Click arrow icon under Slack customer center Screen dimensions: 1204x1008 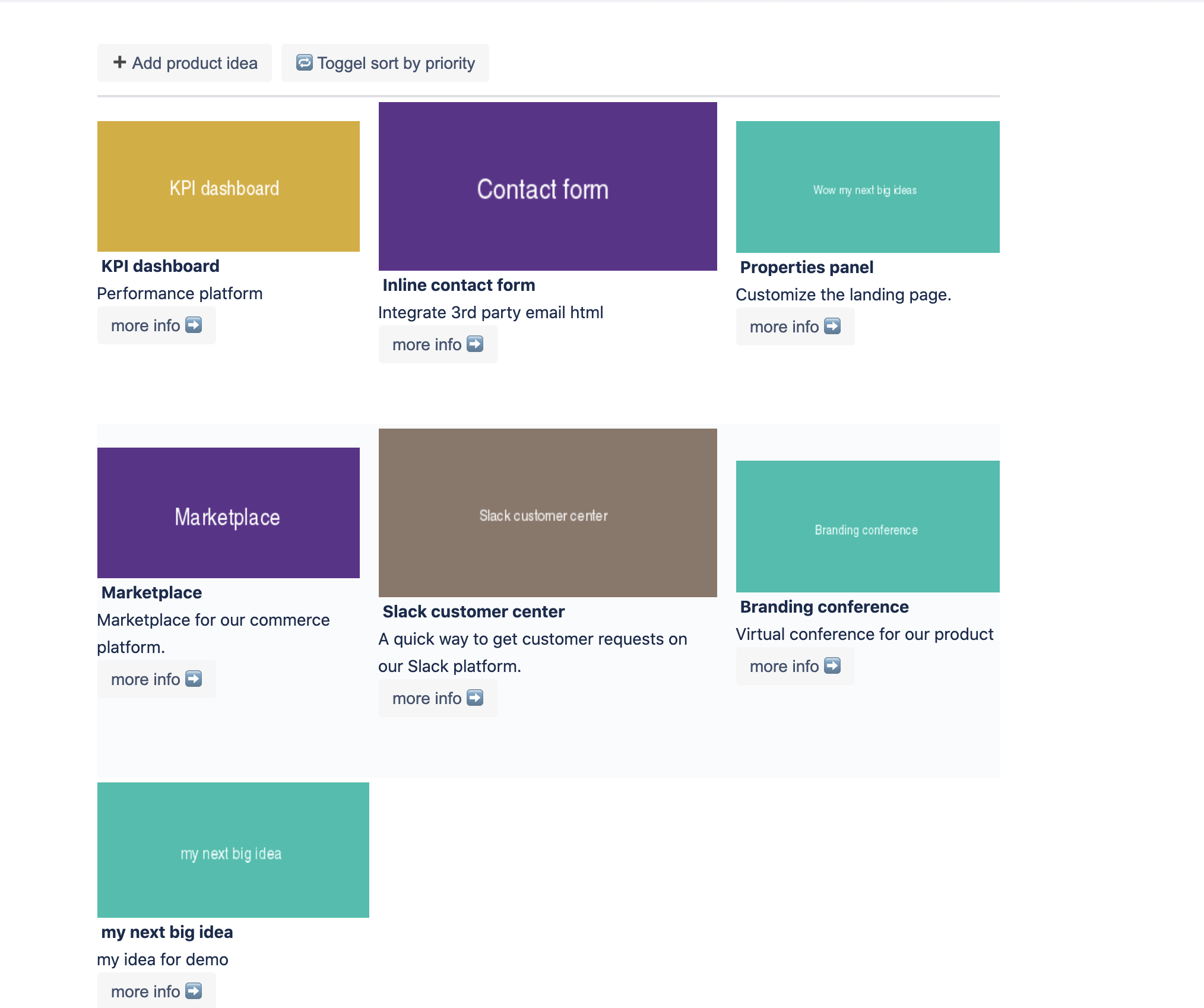(475, 698)
